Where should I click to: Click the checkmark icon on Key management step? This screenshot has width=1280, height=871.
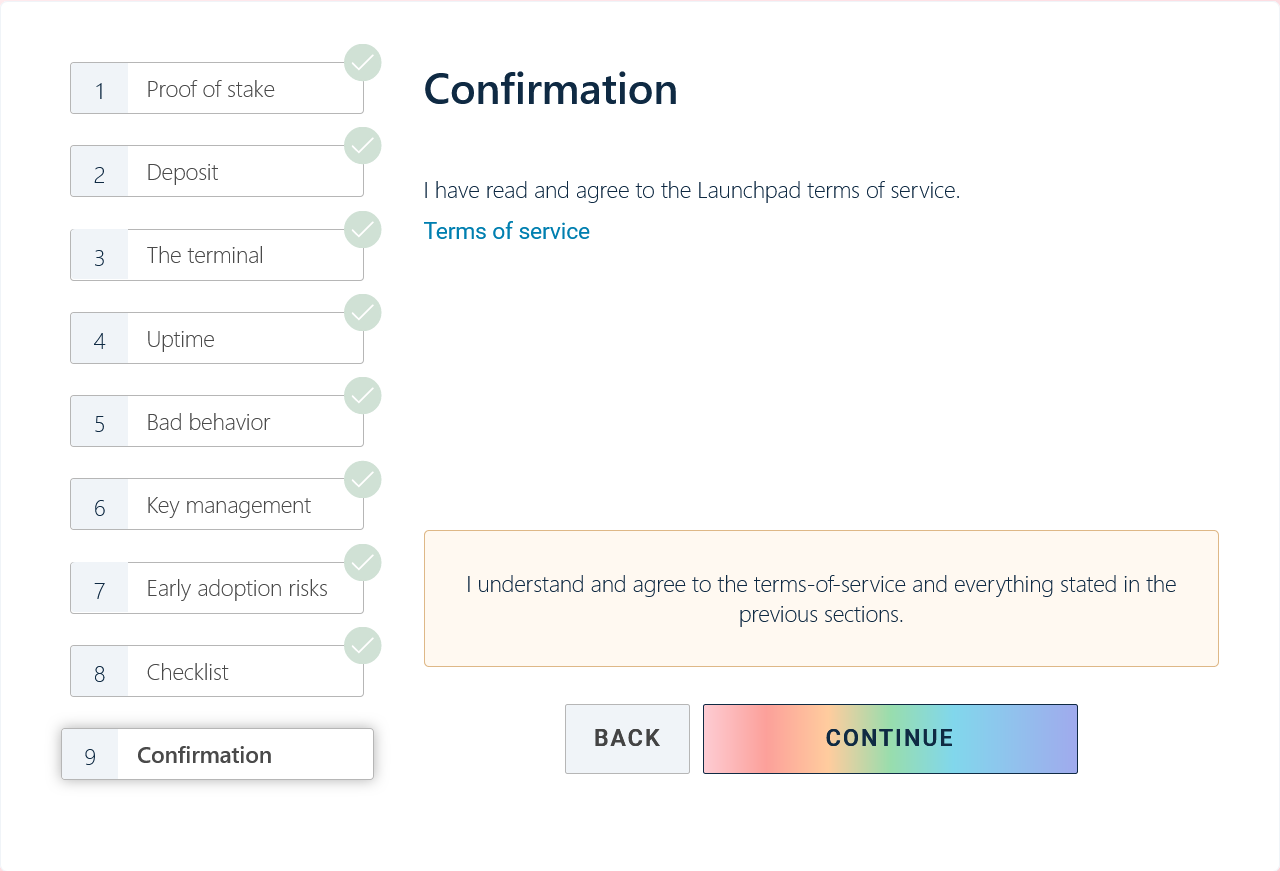click(x=363, y=480)
